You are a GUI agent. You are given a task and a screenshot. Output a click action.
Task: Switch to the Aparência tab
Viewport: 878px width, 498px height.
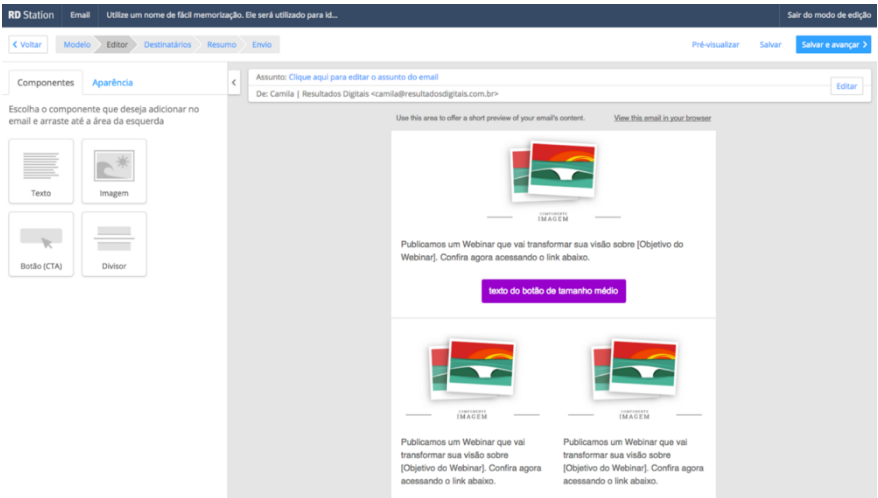(112, 83)
